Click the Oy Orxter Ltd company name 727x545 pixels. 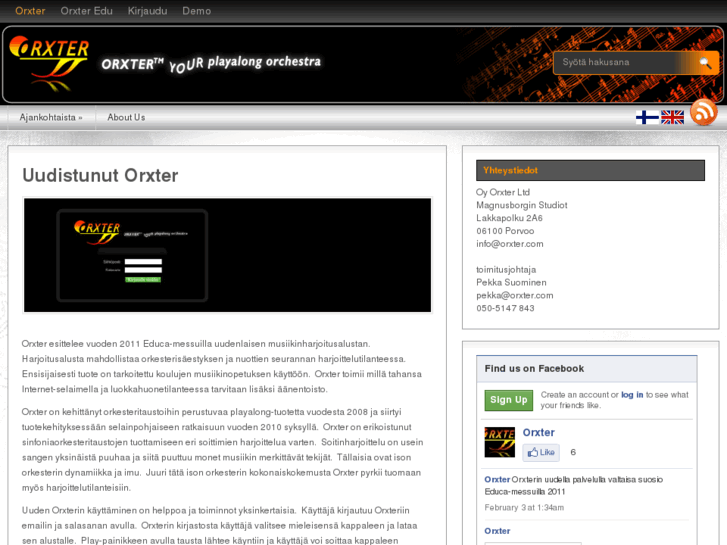(x=503, y=192)
